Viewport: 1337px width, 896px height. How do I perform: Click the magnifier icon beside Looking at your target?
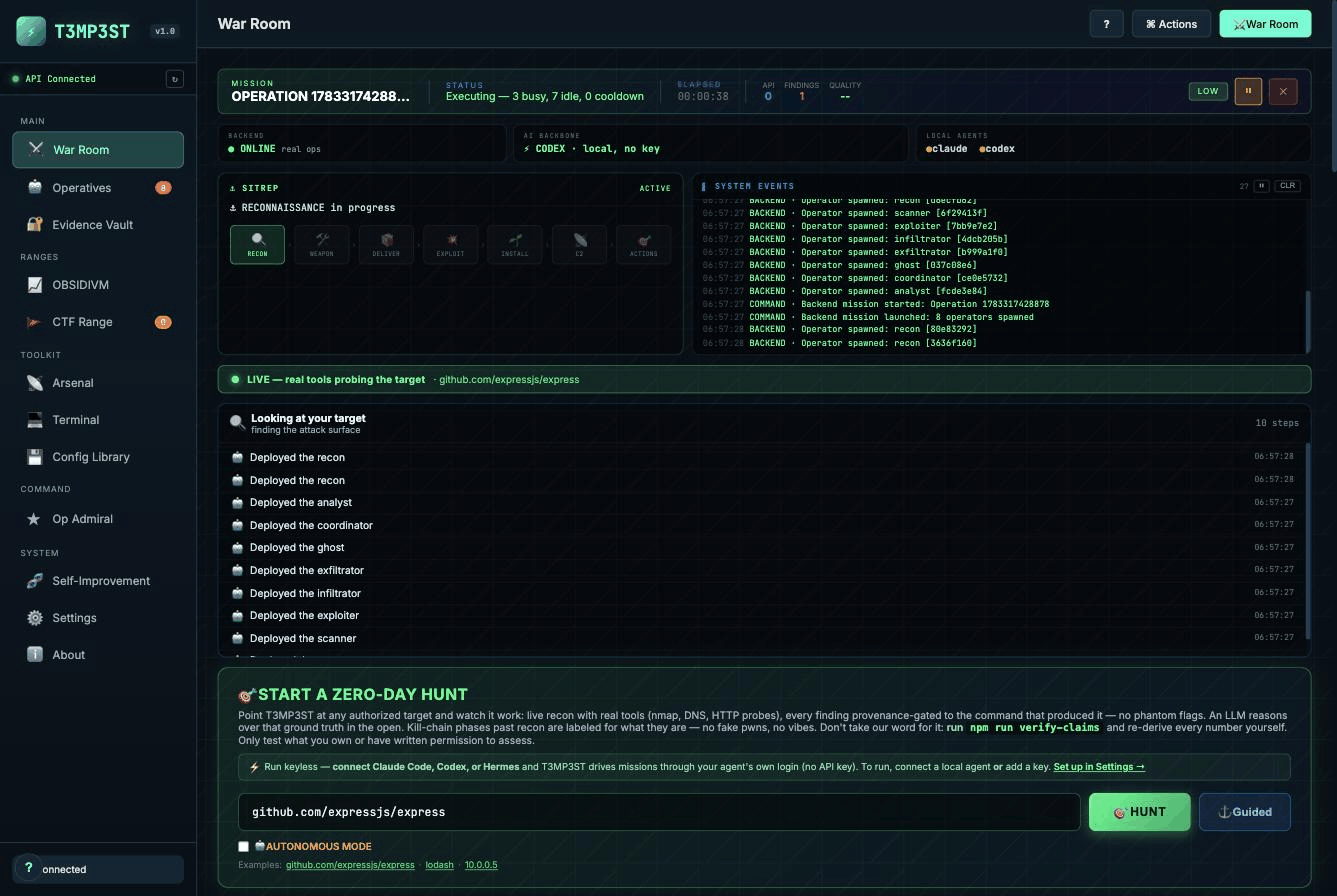click(237, 423)
